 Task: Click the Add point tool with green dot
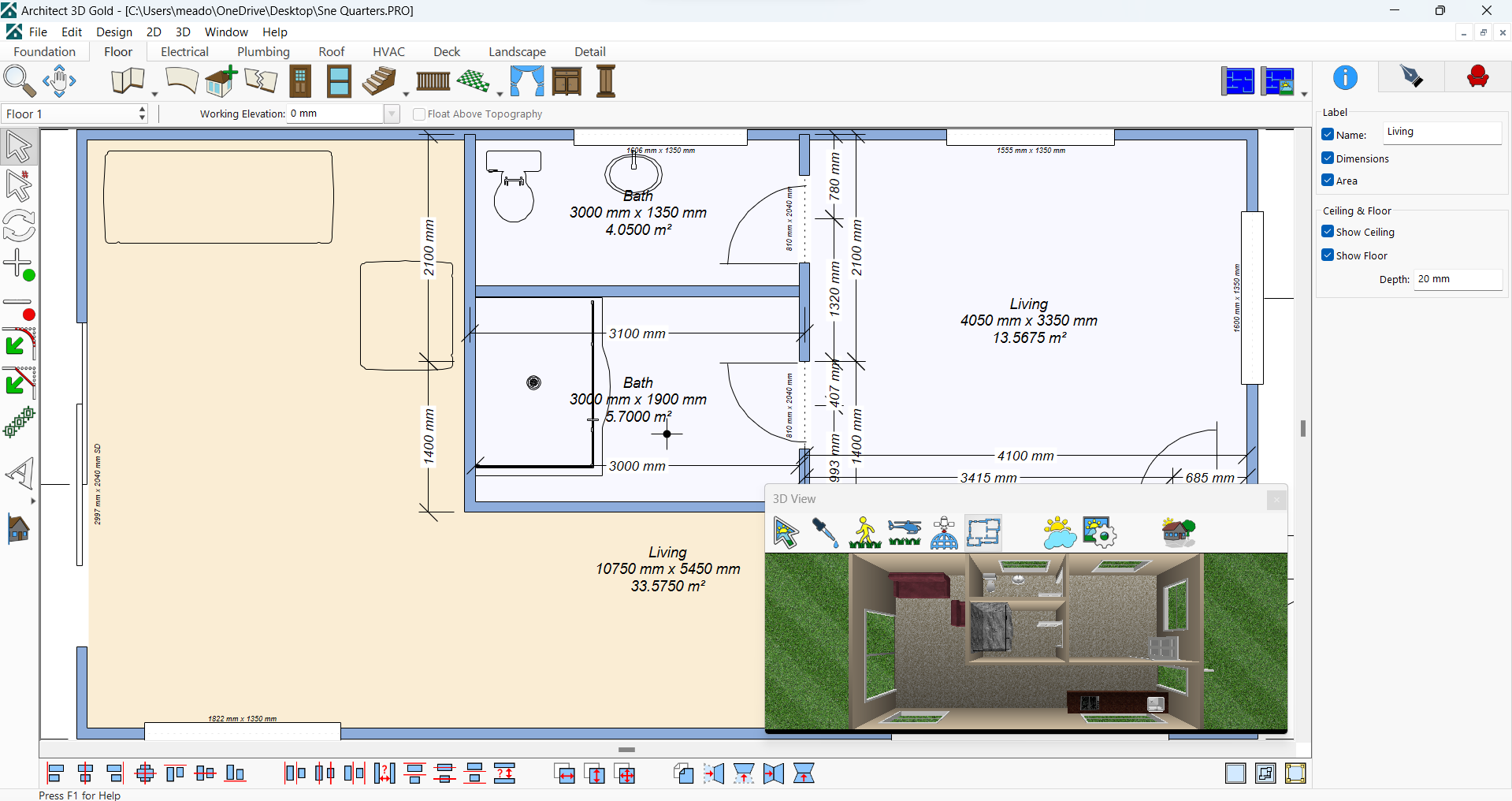click(19, 266)
